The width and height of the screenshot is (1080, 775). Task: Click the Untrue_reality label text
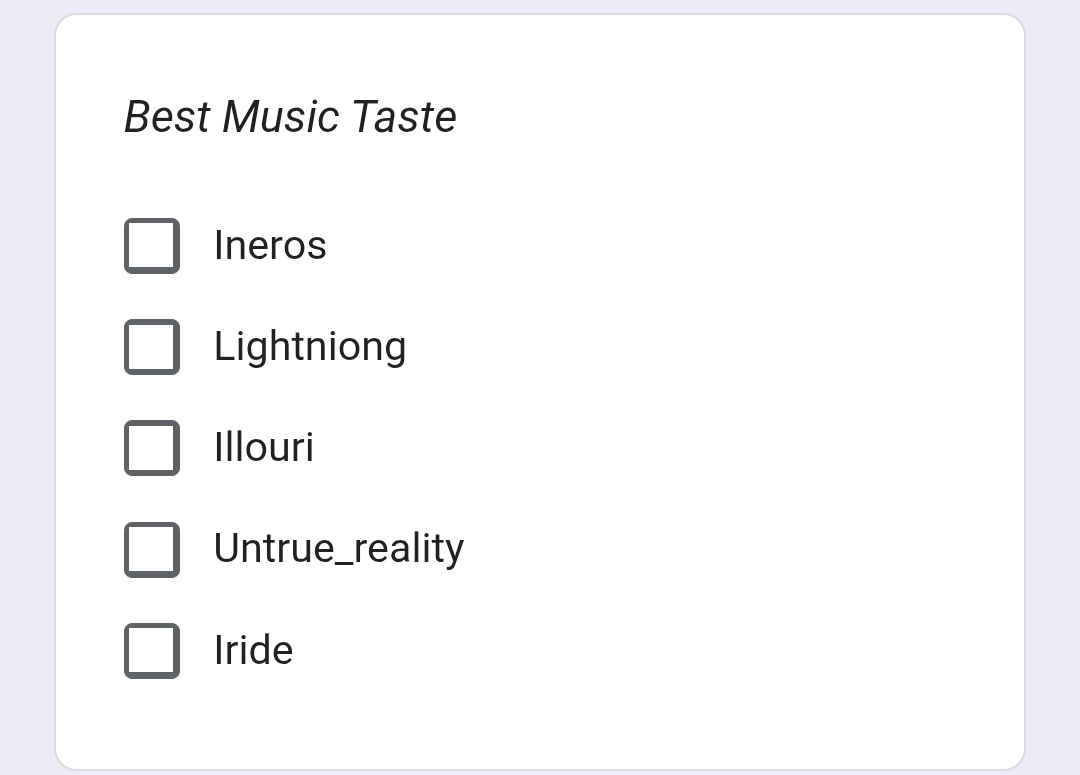tap(339, 549)
